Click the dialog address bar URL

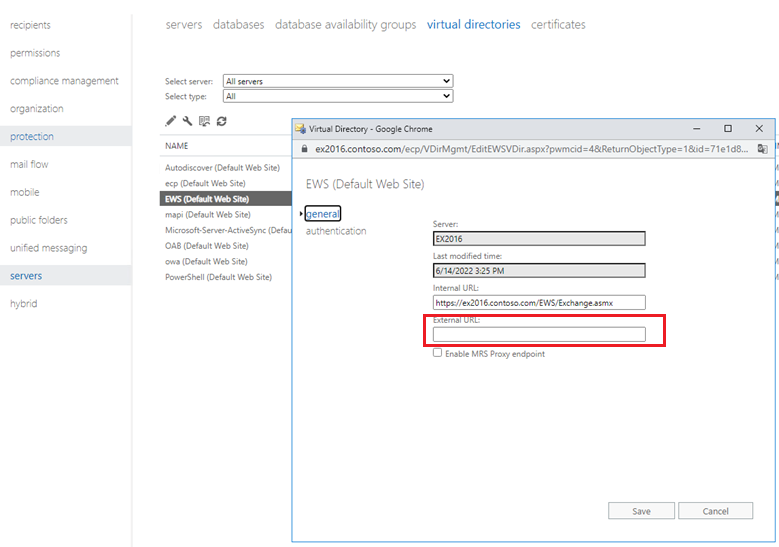[x=532, y=149]
